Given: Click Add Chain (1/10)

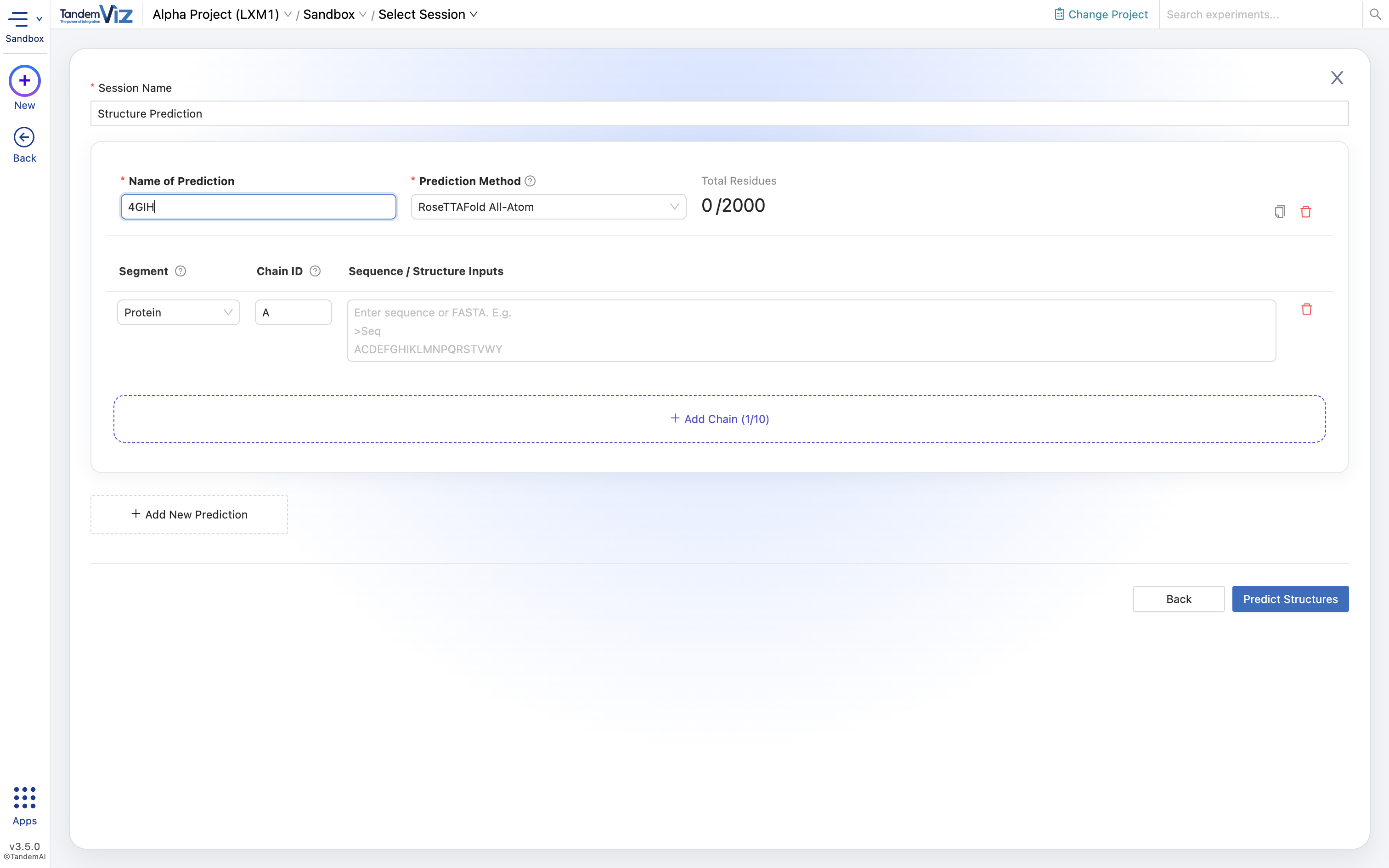Looking at the screenshot, I should tap(720, 419).
